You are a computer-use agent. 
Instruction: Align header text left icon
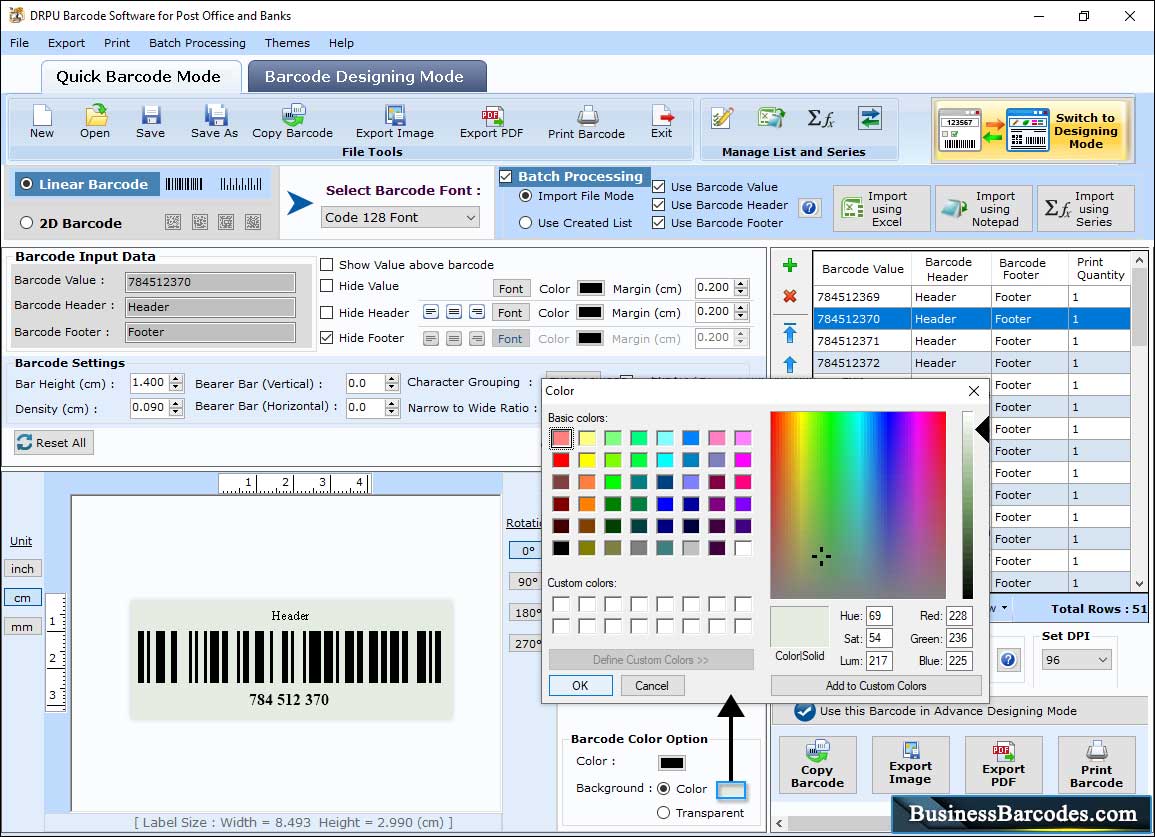[x=431, y=312]
